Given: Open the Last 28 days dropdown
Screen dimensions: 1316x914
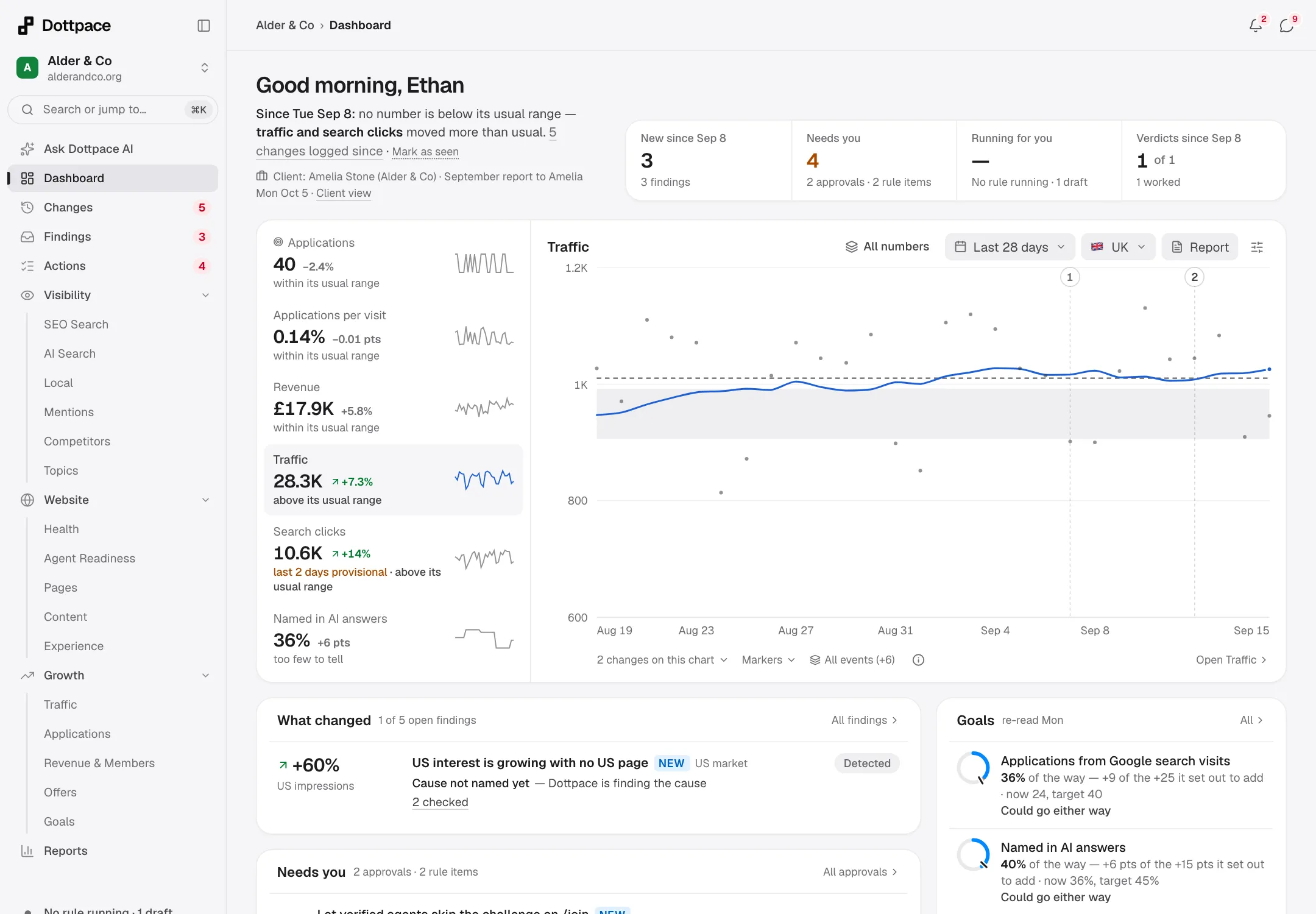Looking at the screenshot, I should tap(1010, 247).
